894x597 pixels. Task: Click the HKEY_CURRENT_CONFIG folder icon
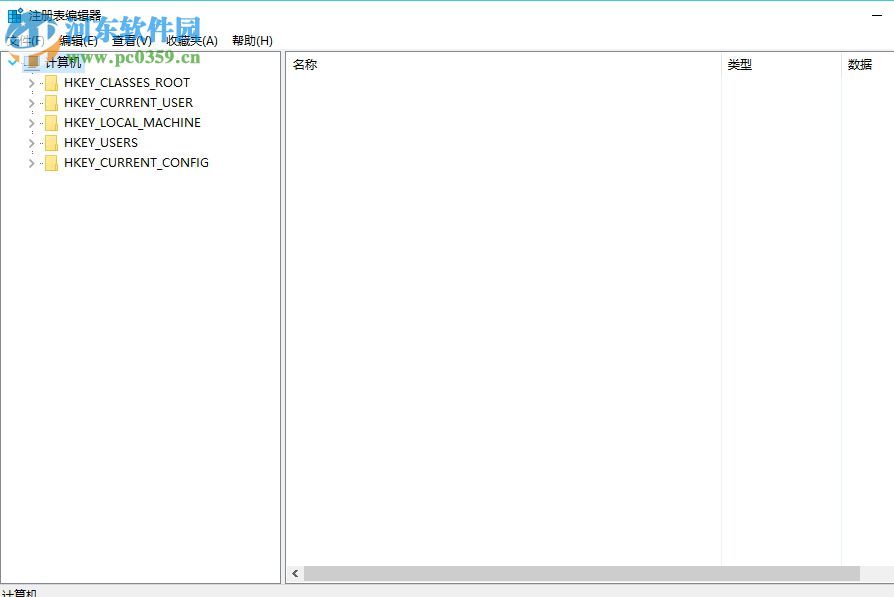coord(51,163)
